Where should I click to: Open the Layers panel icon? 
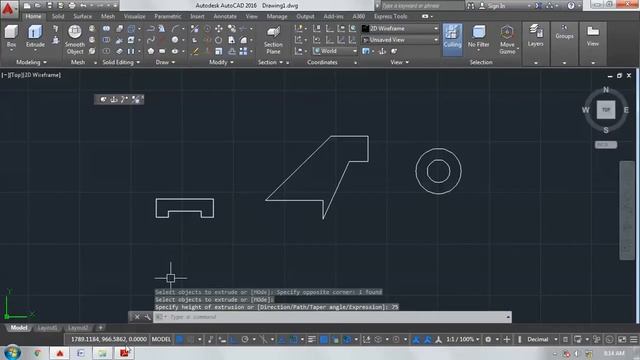536,31
